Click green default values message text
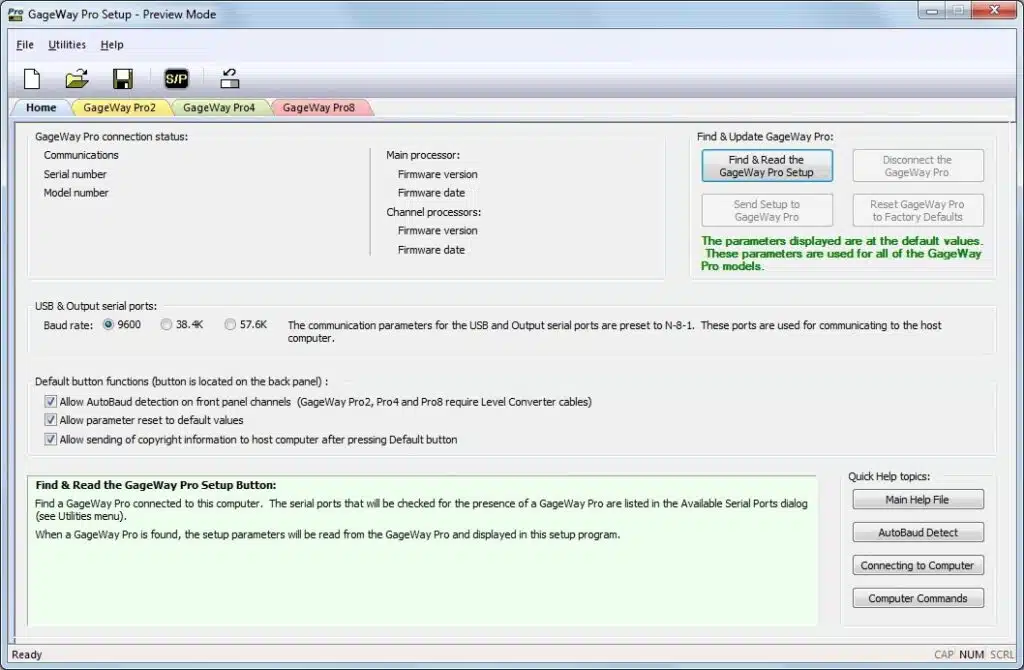 tap(842, 253)
